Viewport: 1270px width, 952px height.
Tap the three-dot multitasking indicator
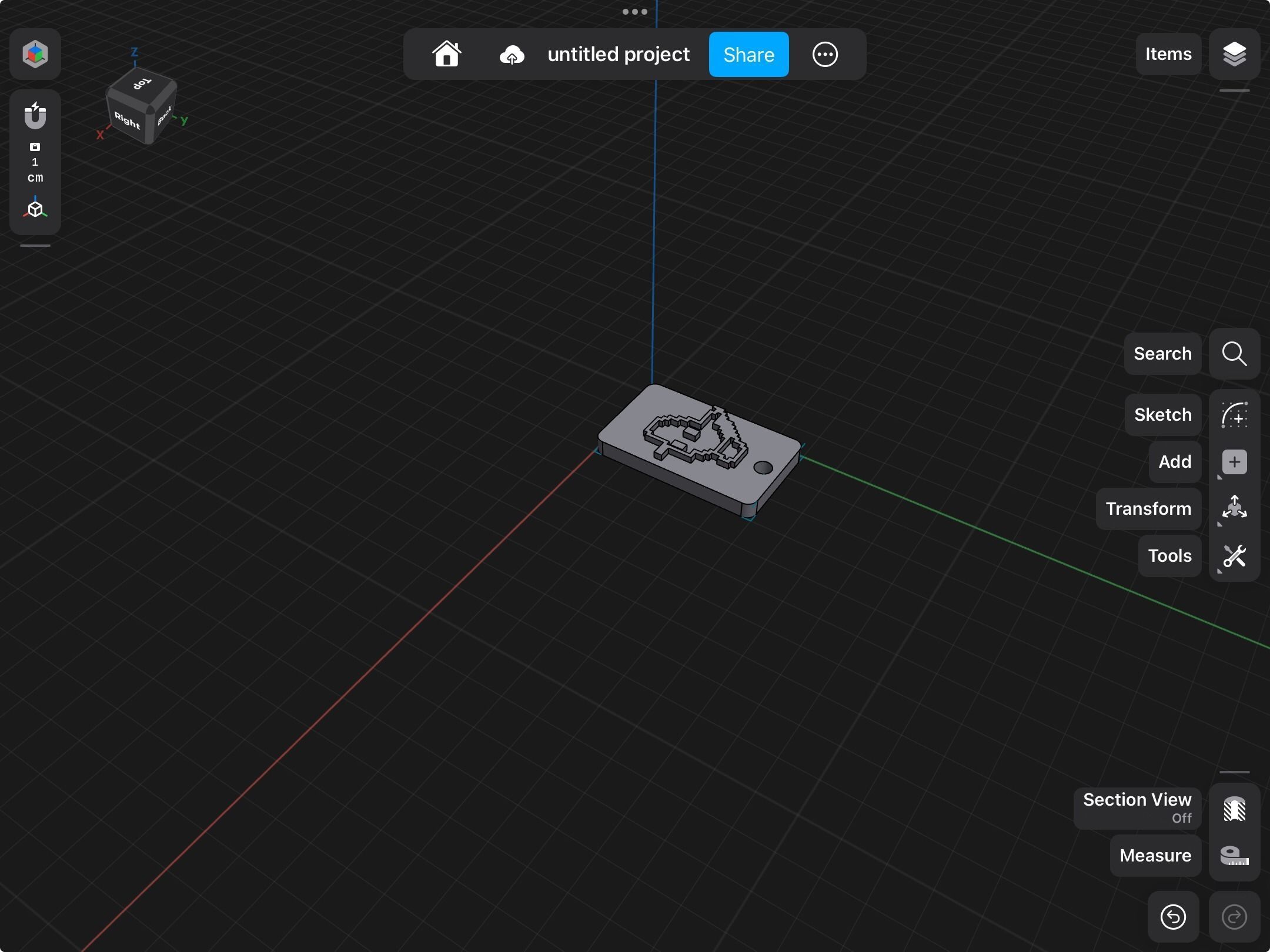tap(635, 12)
